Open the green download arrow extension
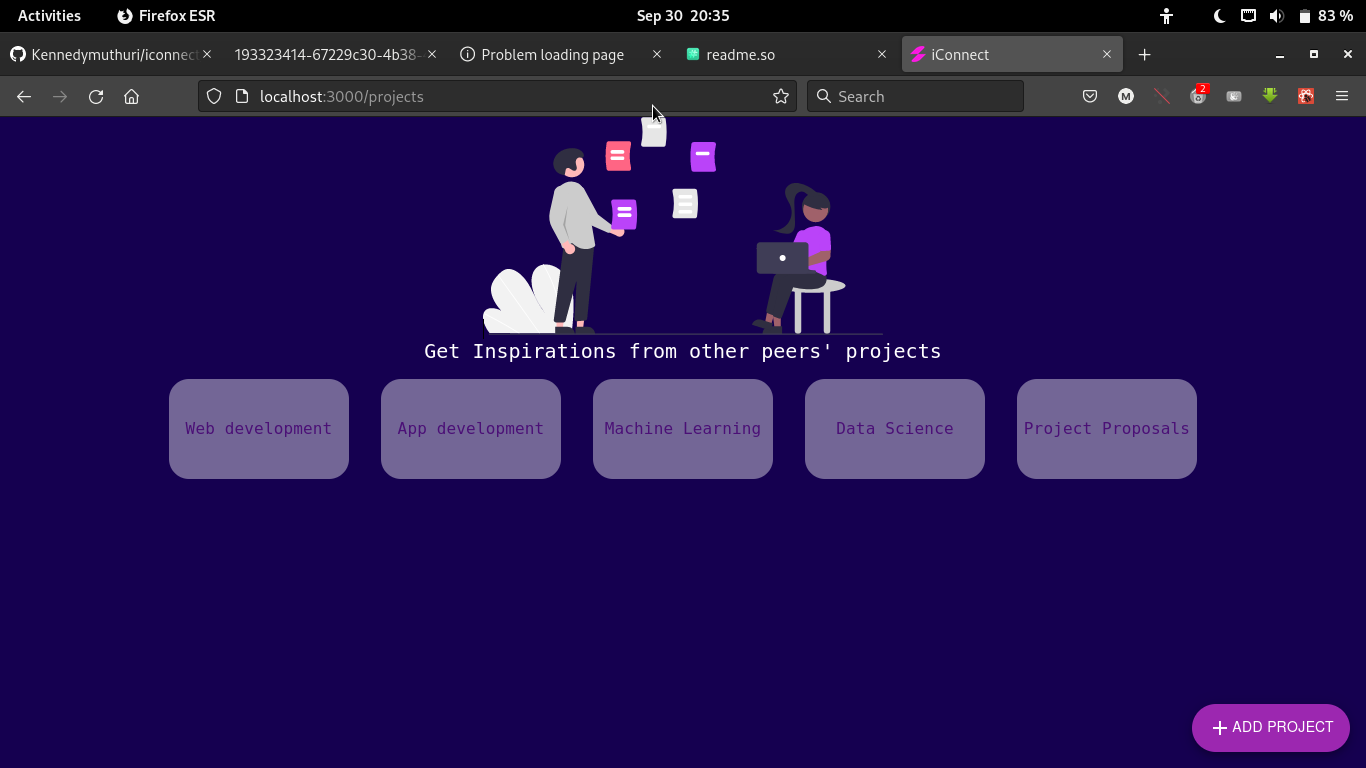This screenshot has height=768, width=1366. pyautogui.click(x=1270, y=96)
